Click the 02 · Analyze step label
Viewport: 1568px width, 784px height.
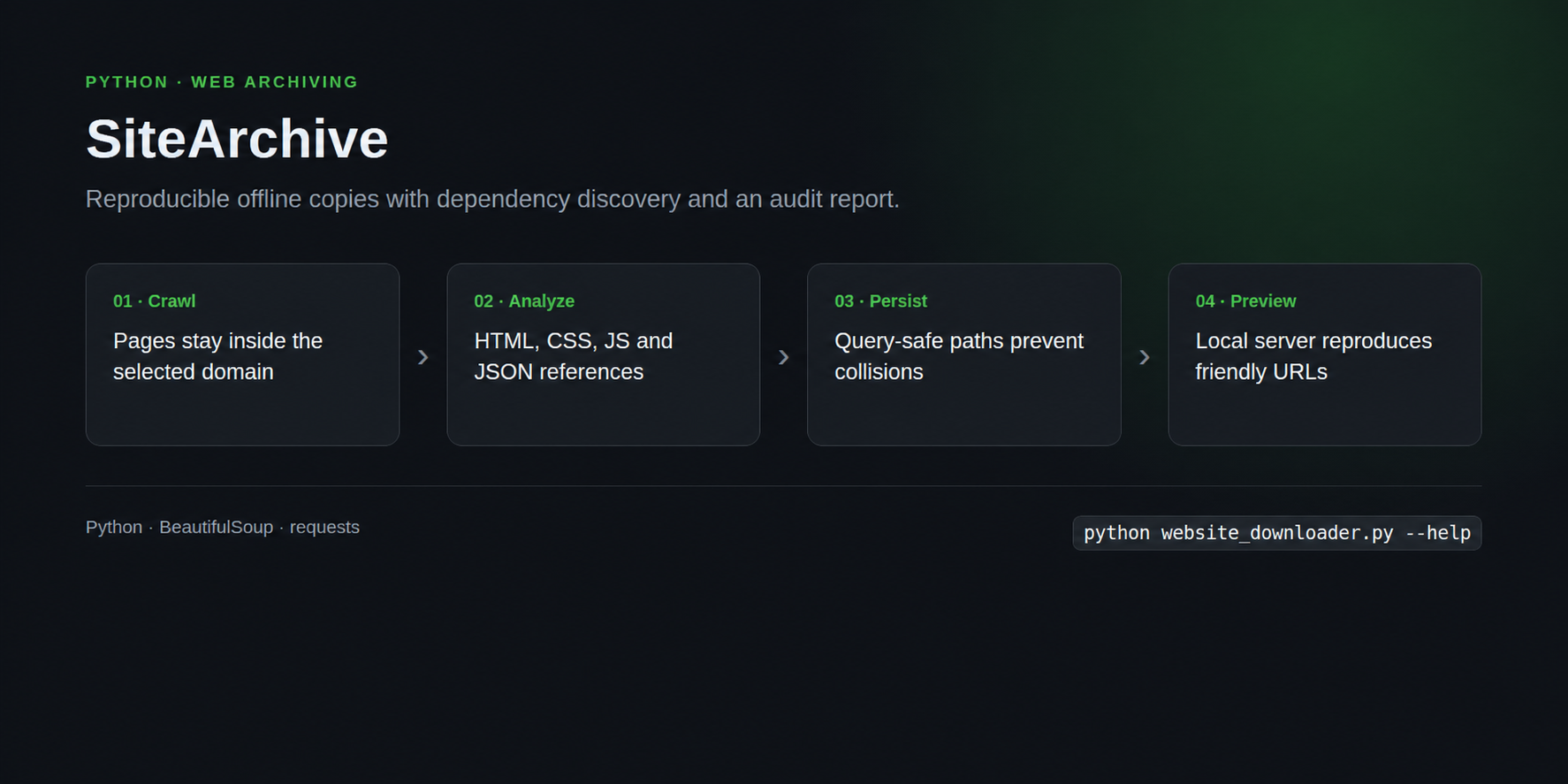524,301
